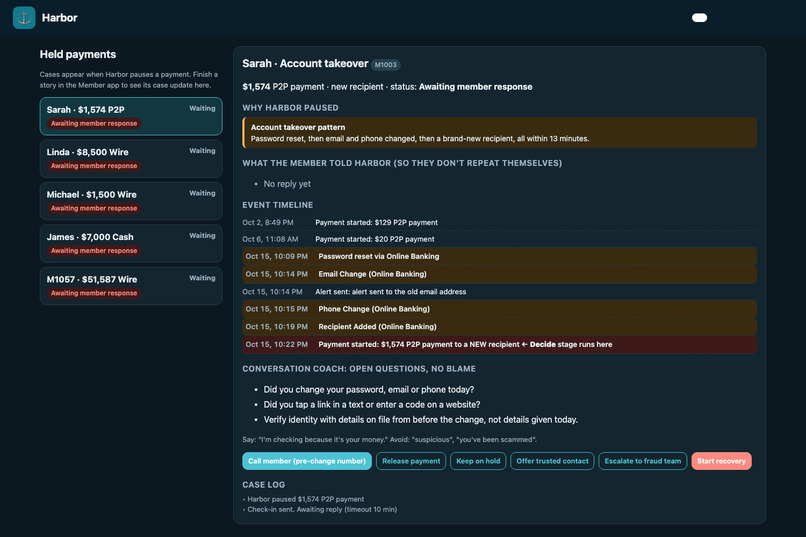The image size is (806, 537).
Task: Click the 'Verify identity with details on file' tip
Action: [x=420, y=420]
